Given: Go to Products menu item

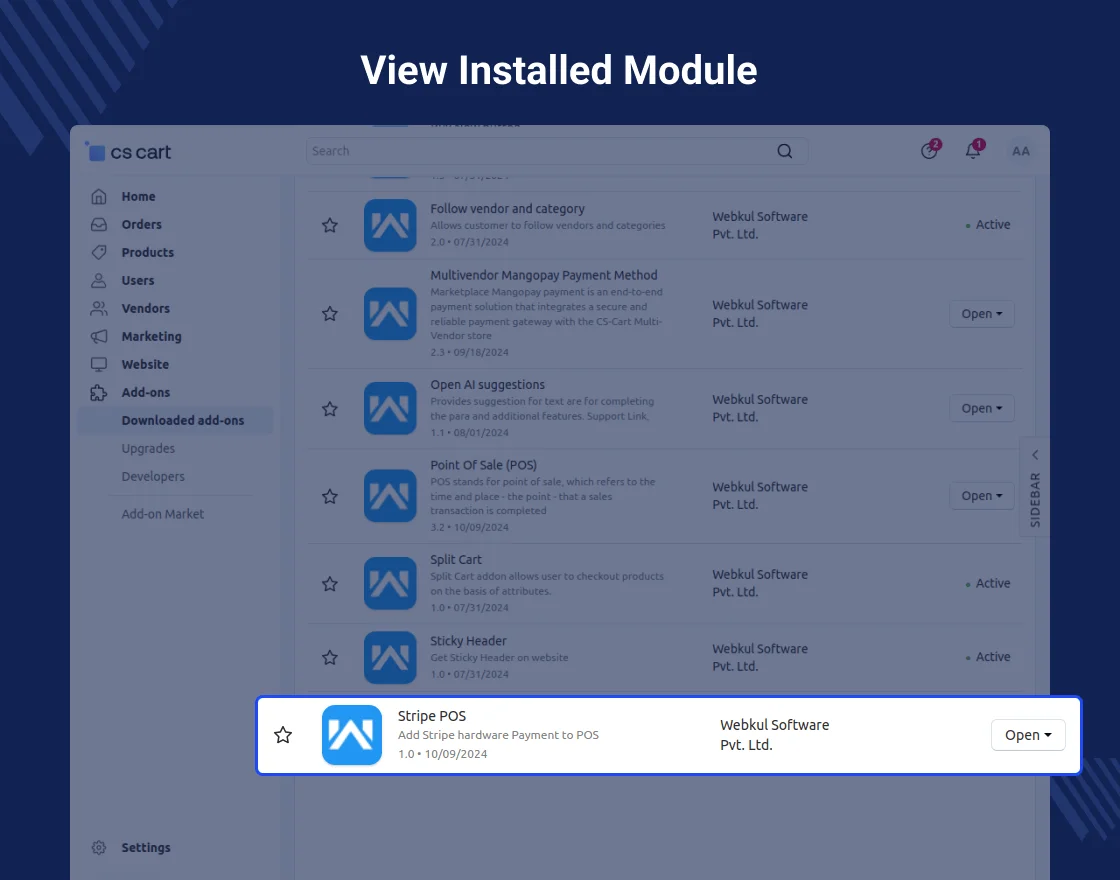Looking at the screenshot, I should click(148, 252).
